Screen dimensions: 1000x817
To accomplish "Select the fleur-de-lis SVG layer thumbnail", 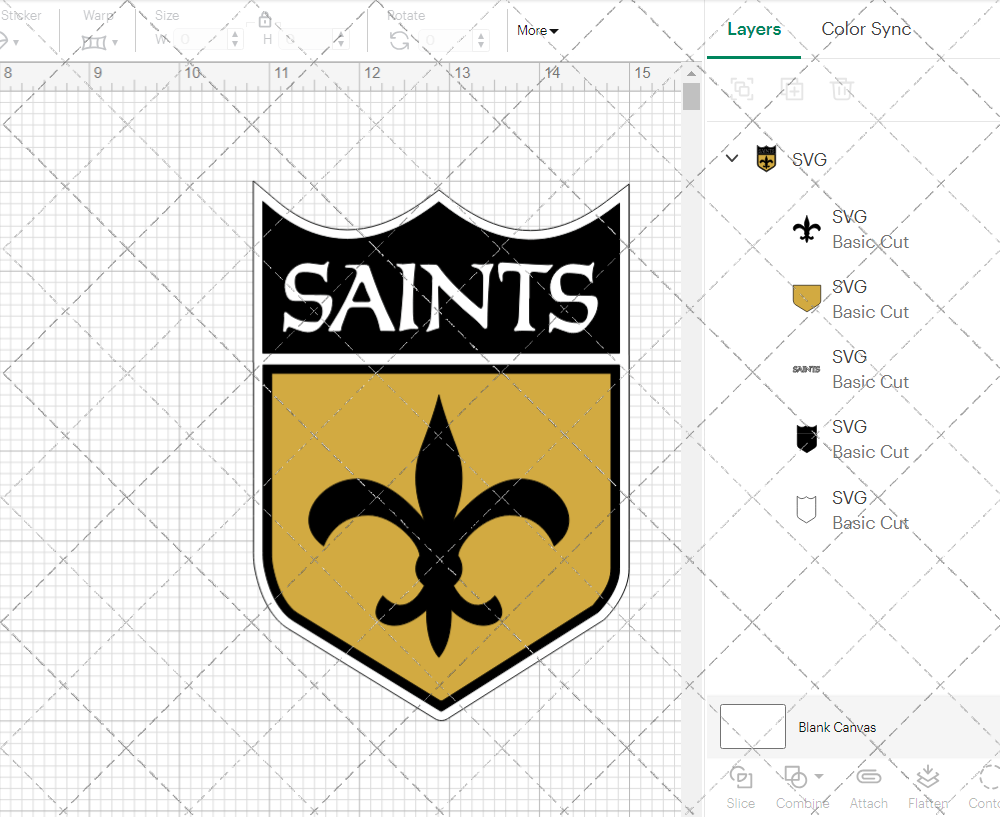I will 807,229.
